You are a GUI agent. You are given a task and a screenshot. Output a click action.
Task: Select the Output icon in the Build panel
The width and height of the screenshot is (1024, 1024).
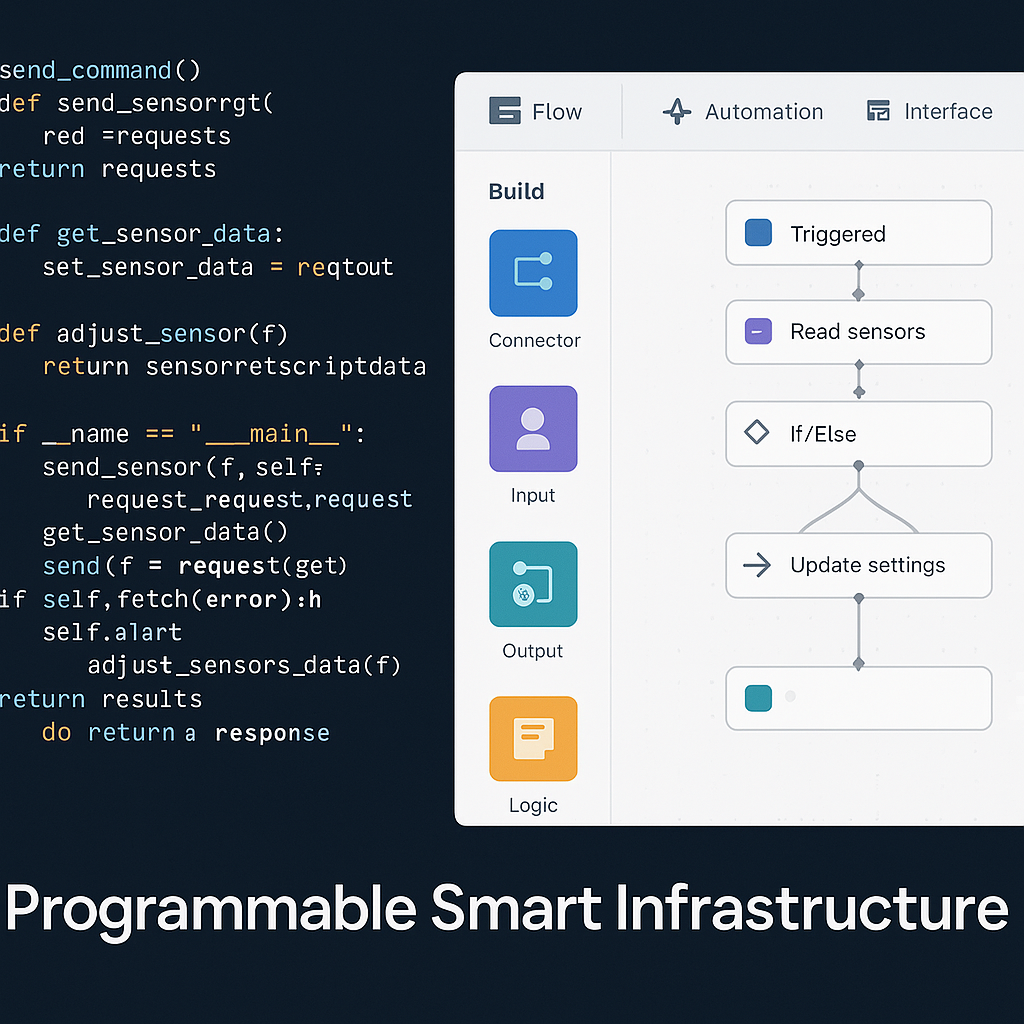(532, 583)
